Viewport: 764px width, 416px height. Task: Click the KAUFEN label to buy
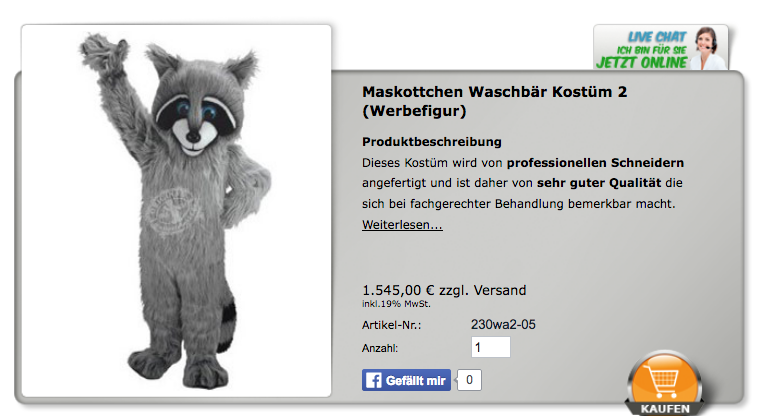click(x=665, y=408)
